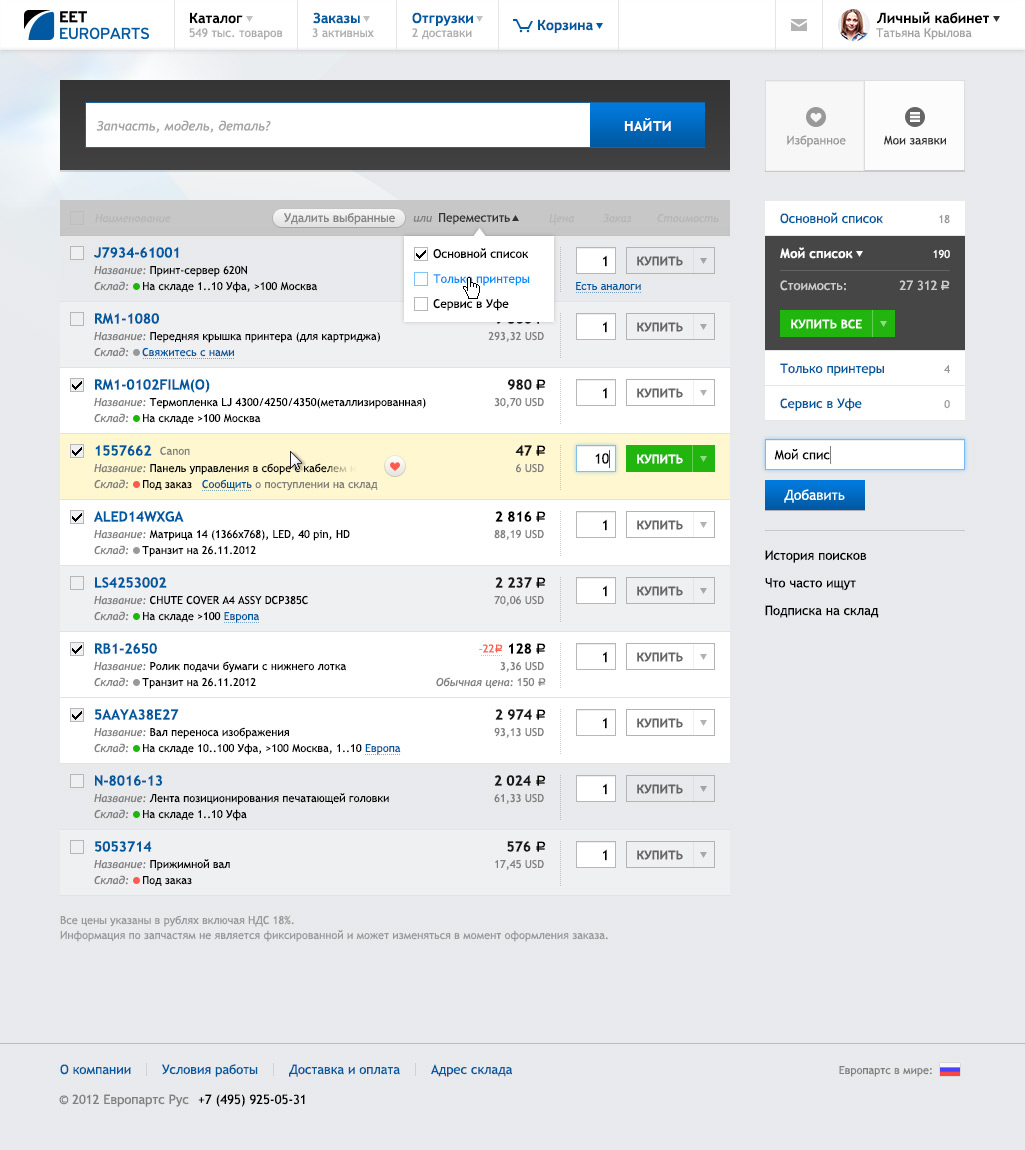Click the parts search input field
1025x1150 pixels.
[x=337, y=126]
